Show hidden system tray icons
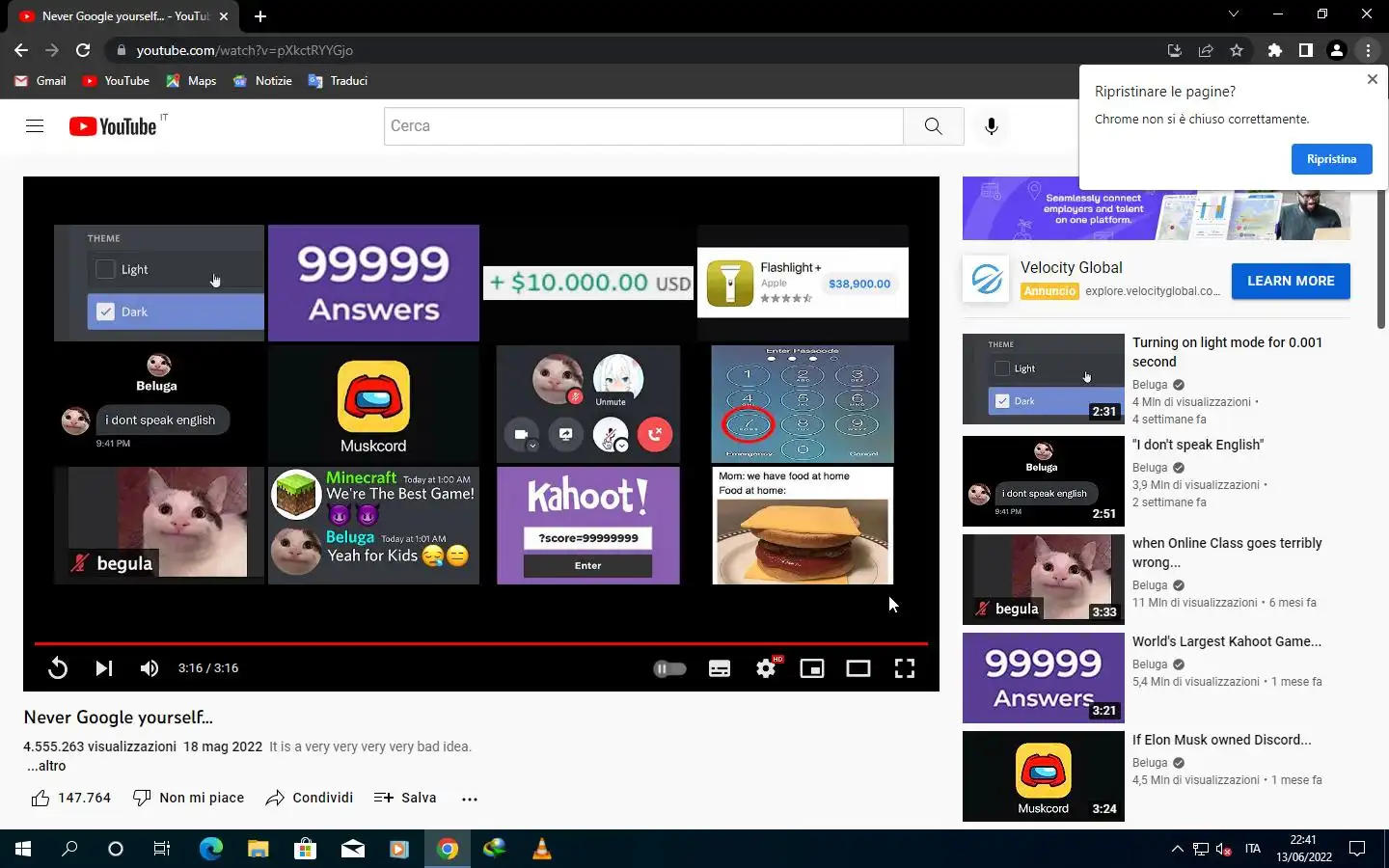Screen dimensions: 1389x868 [1177, 849]
